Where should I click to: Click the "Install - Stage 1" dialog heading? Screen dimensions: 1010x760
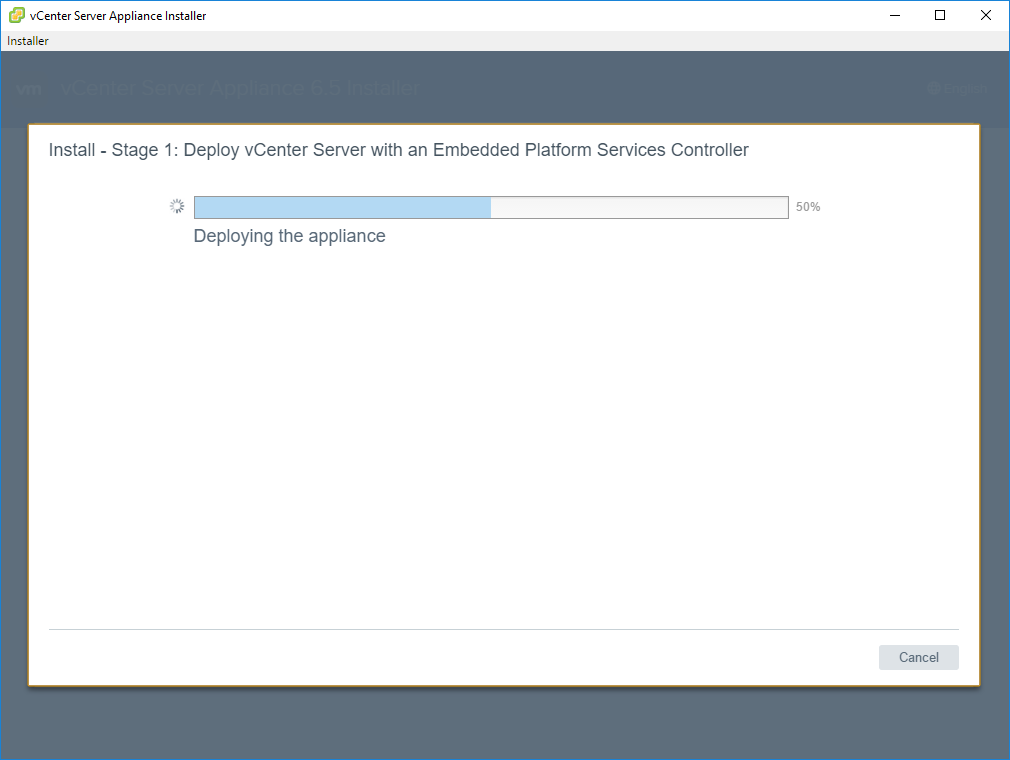[x=398, y=150]
